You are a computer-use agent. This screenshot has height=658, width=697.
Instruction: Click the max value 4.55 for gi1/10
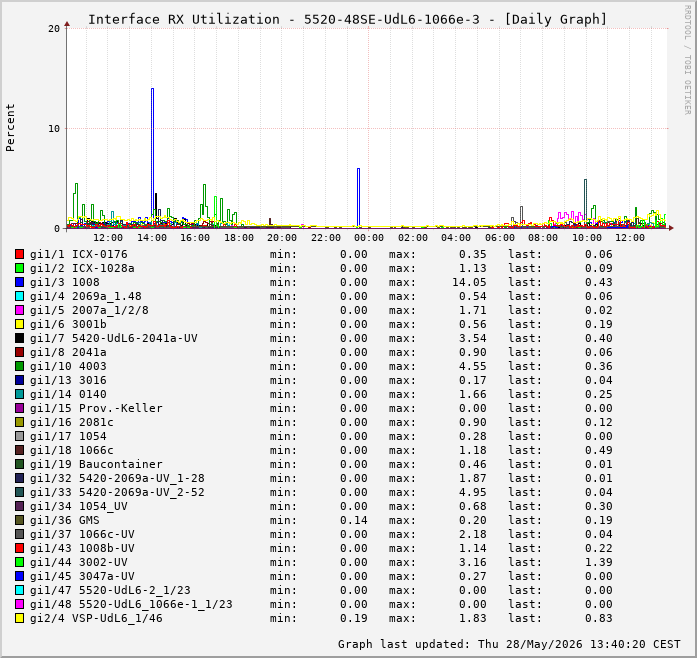473,366
